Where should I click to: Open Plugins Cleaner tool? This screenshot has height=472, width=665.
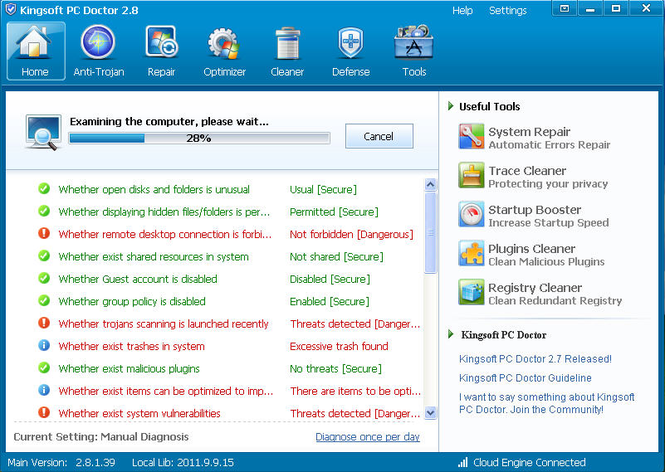coord(531,254)
